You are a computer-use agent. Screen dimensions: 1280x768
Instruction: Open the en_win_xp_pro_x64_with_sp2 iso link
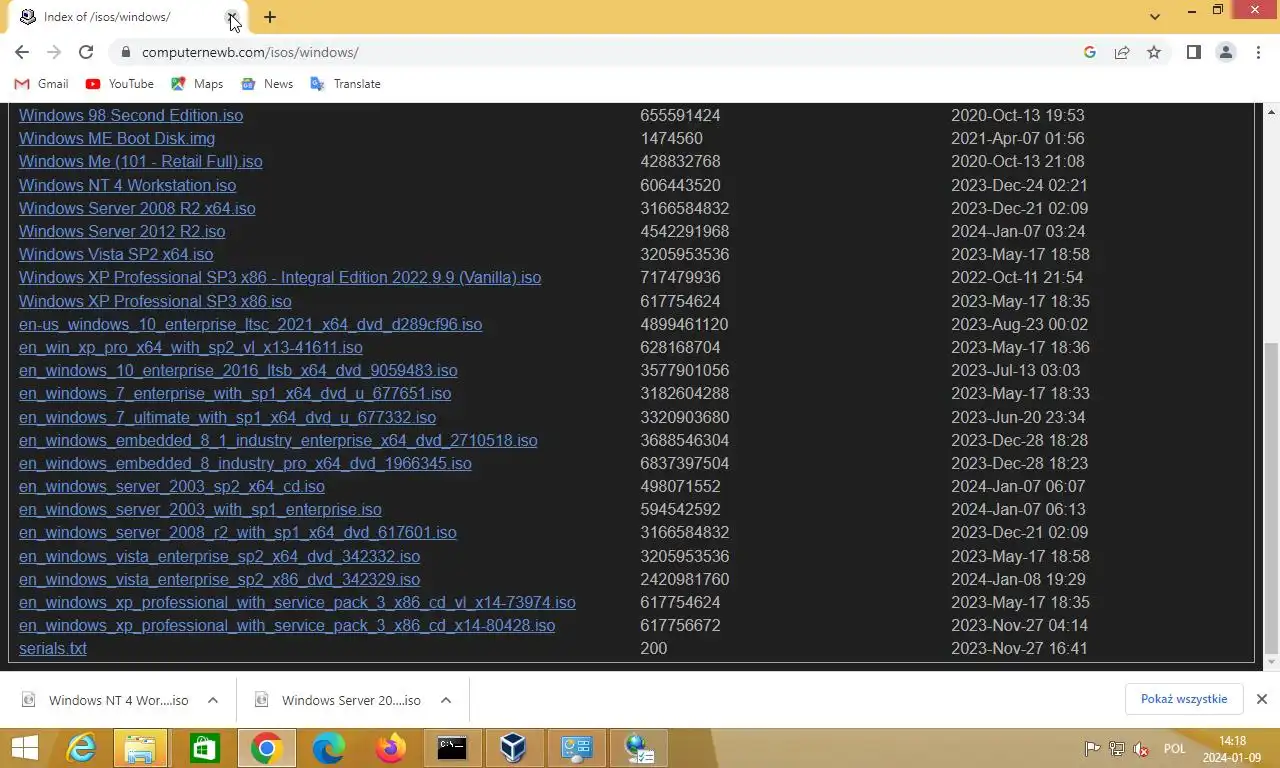pos(191,347)
